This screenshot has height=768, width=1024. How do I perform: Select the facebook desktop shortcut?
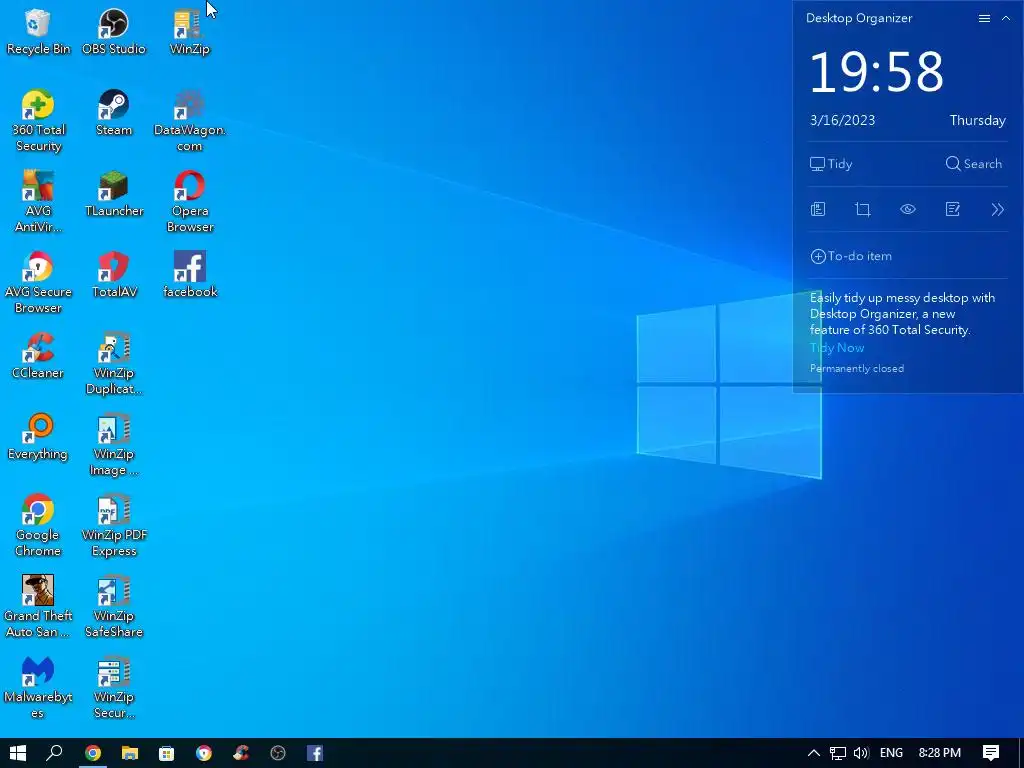point(189,275)
